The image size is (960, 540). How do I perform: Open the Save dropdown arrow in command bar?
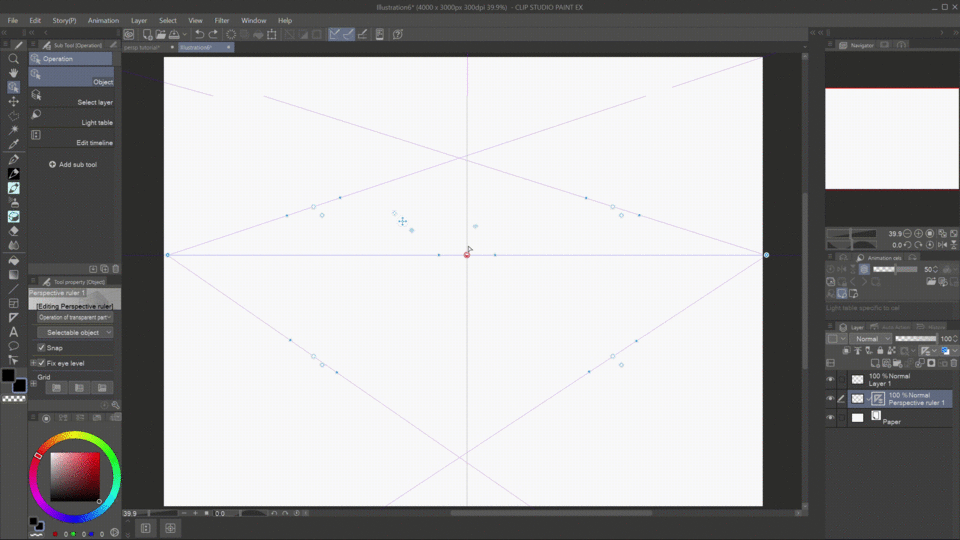(x=185, y=35)
